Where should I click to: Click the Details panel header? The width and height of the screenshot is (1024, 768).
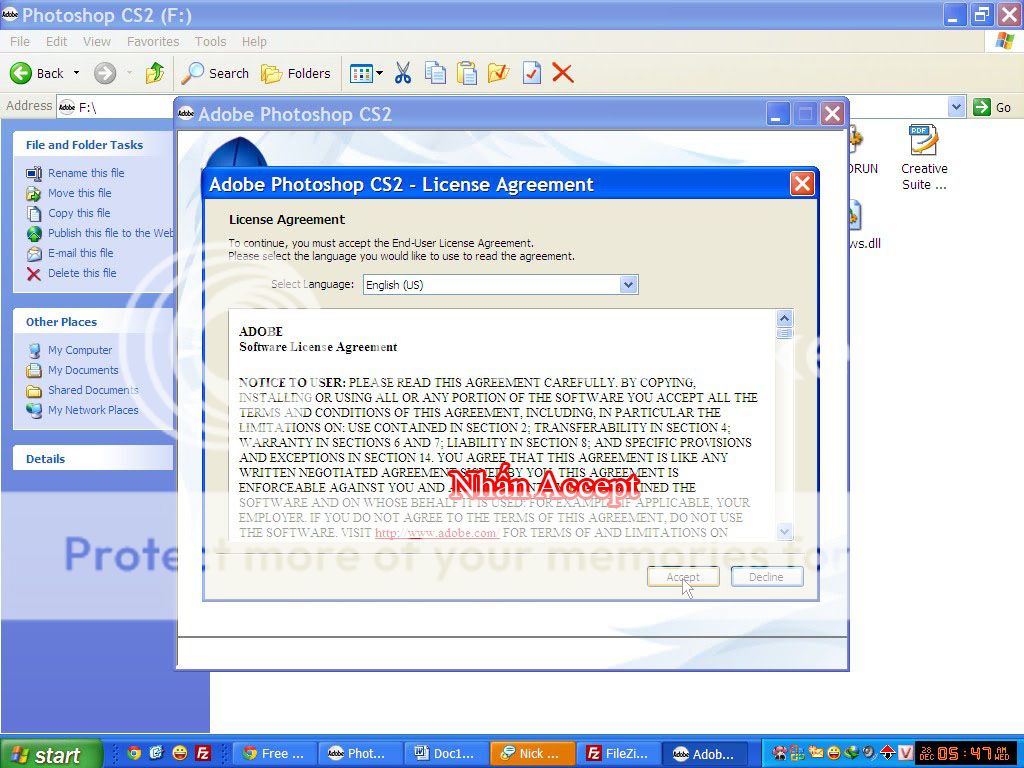pyautogui.click(x=93, y=458)
